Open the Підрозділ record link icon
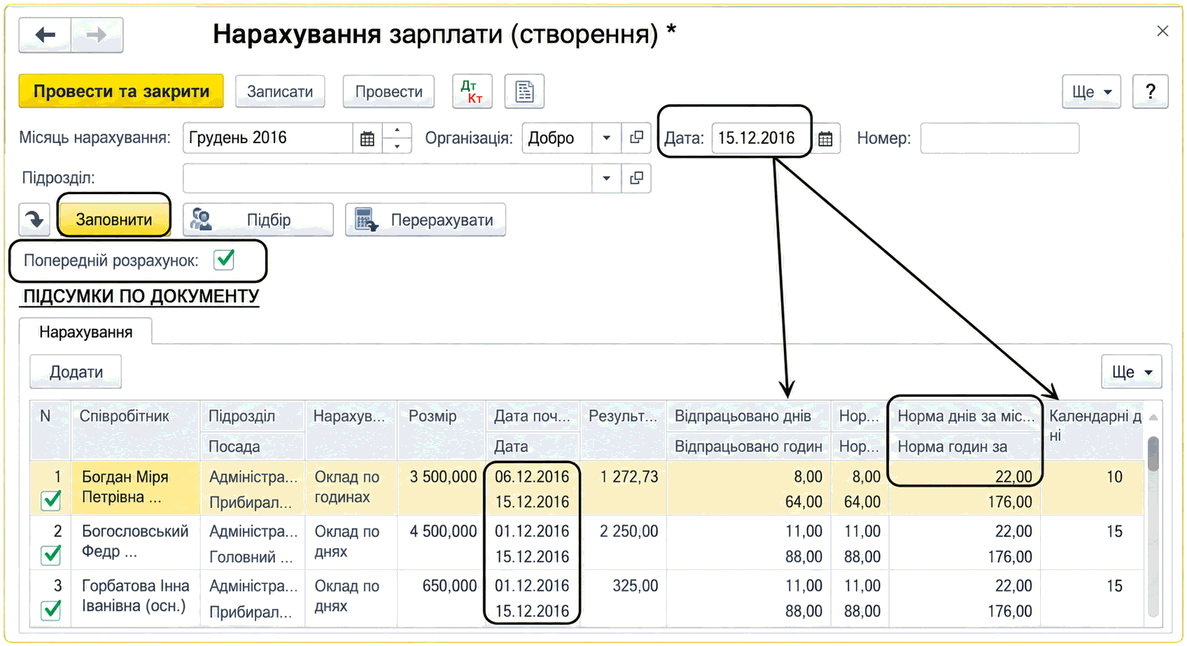This screenshot has height=646, width=1187. (637, 178)
